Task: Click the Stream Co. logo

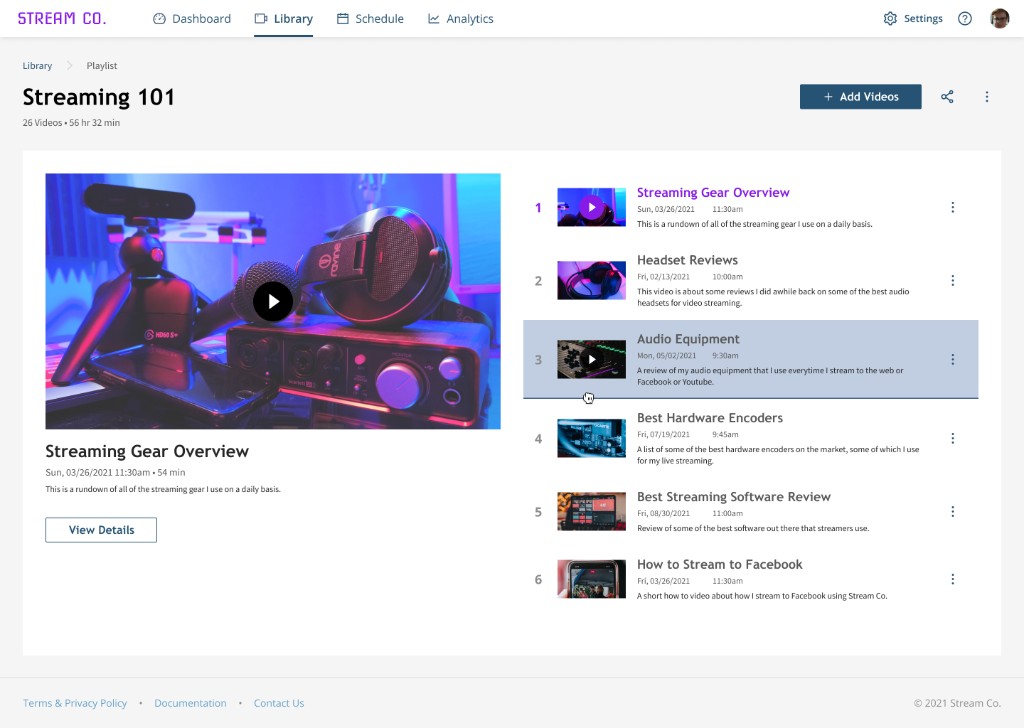Action: tap(63, 17)
